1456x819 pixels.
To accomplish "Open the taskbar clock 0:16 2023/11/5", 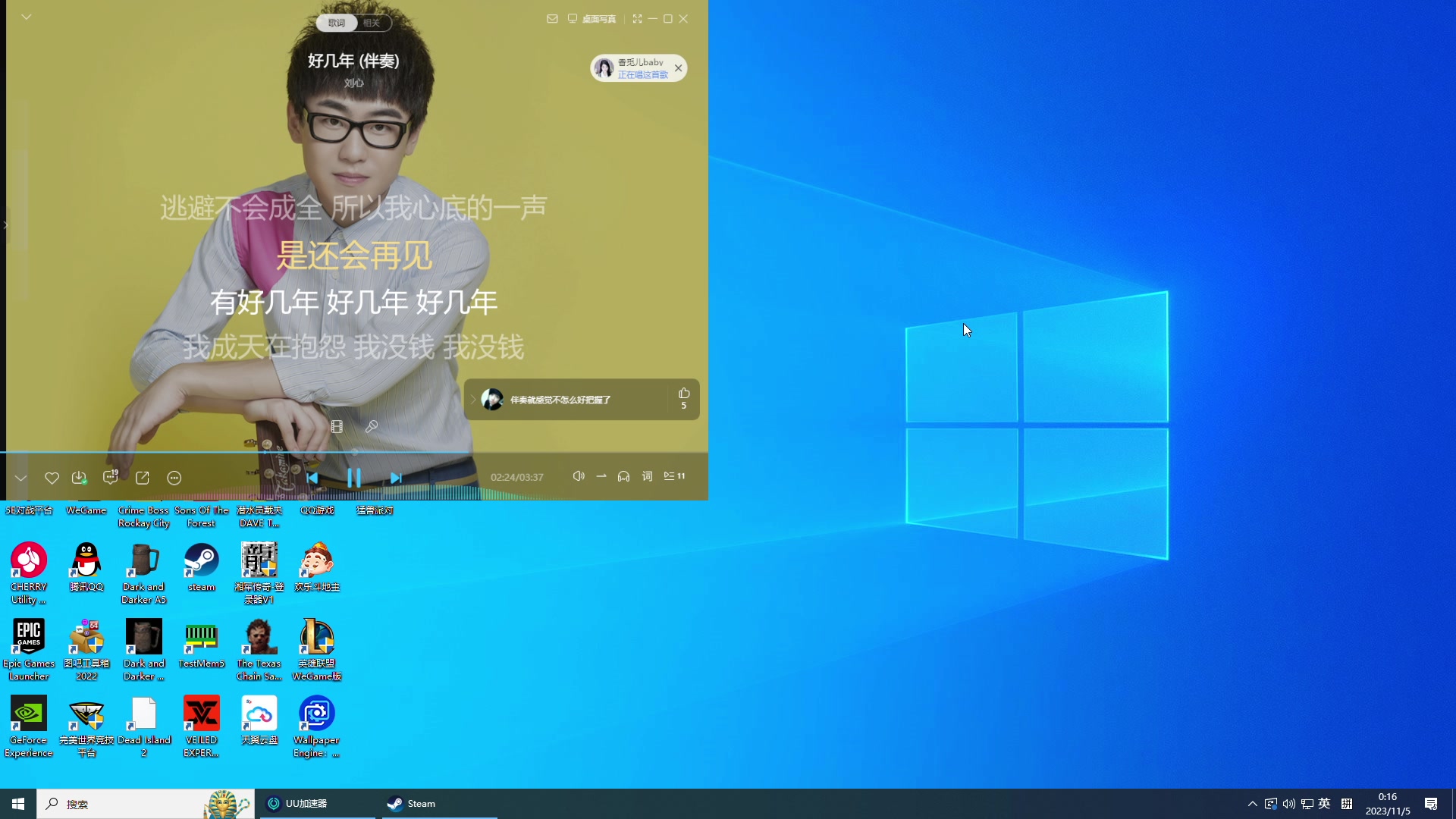I will point(1388,804).
